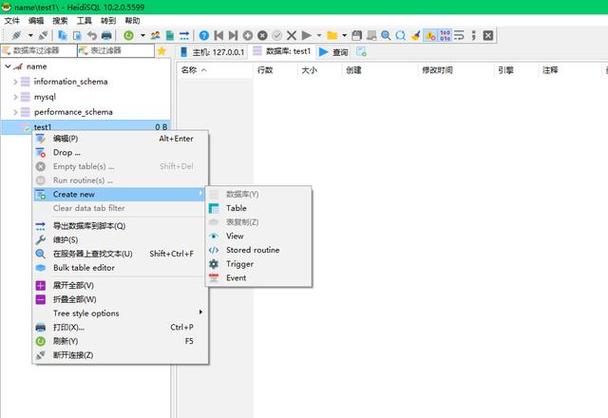Viewport: 608px width, 418px height.
Task: Open the refresh icon dropdown arrow
Action: point(143,36)
